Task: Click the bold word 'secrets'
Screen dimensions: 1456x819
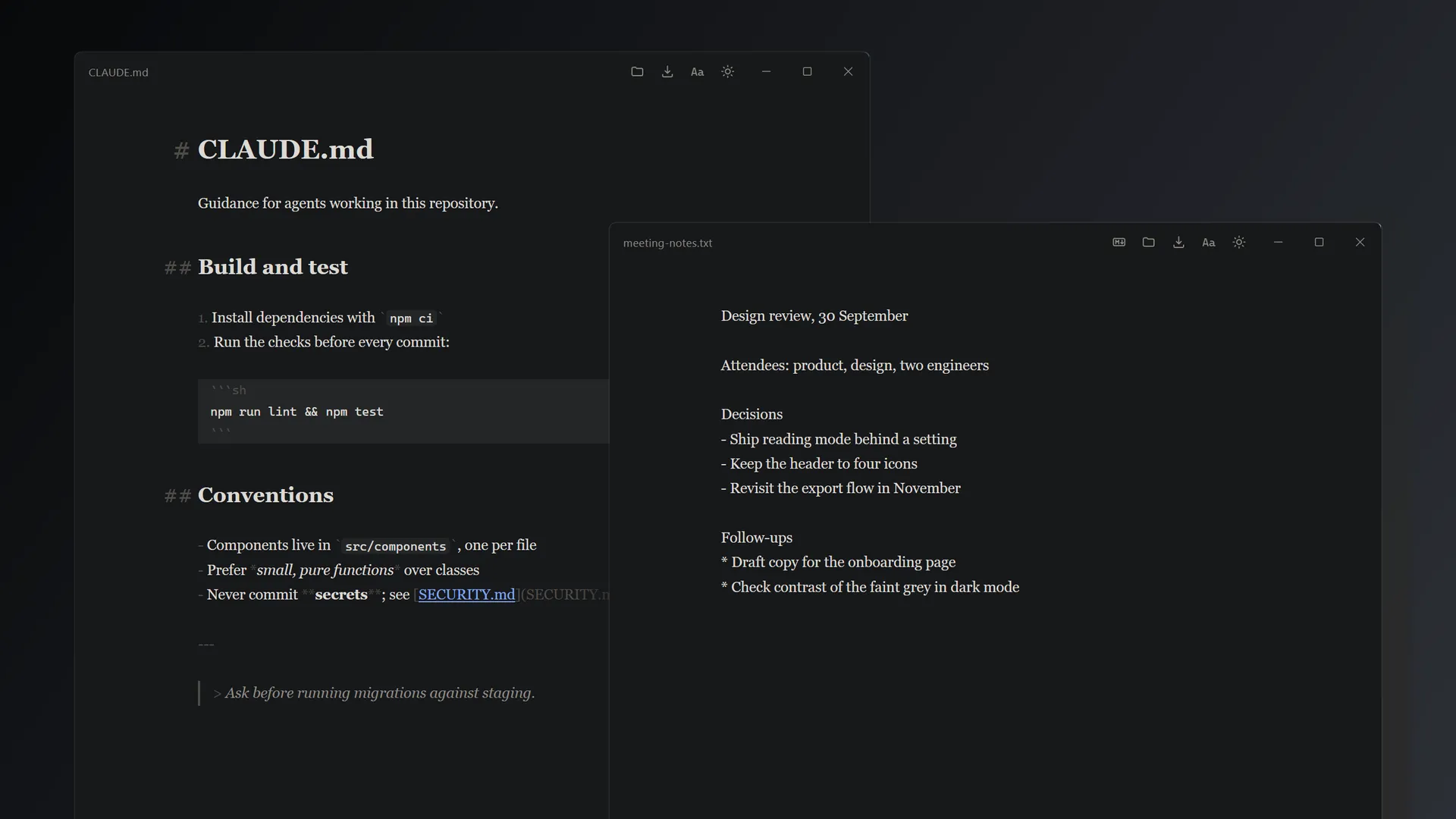Action: click(341, 595)
